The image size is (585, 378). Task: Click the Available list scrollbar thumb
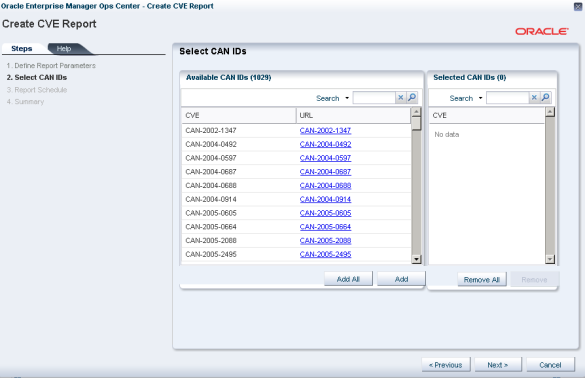[x=416, y=124]
